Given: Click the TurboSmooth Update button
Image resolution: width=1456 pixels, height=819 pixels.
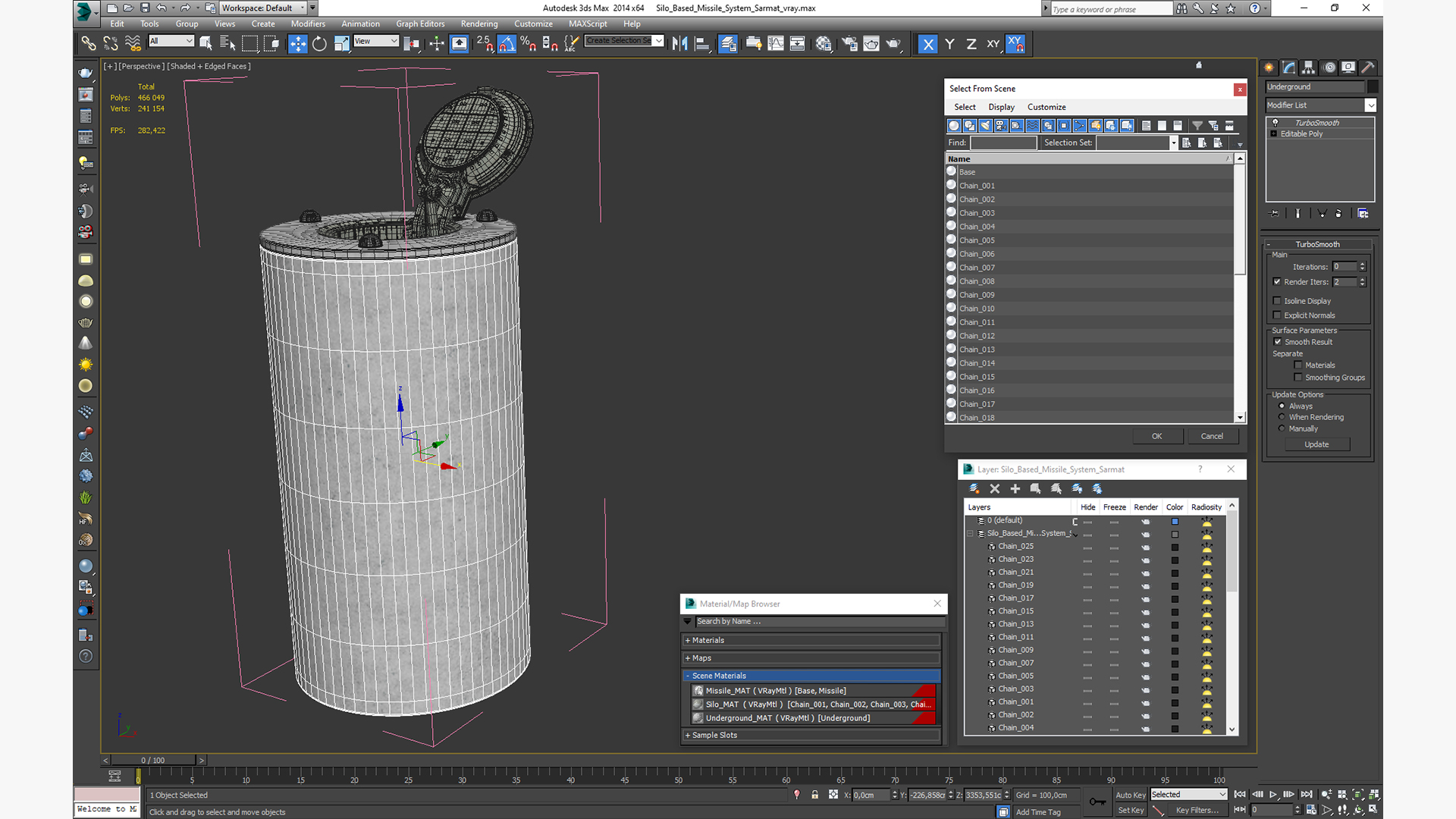Looking at the screenshot, I should coord(1316,444).
